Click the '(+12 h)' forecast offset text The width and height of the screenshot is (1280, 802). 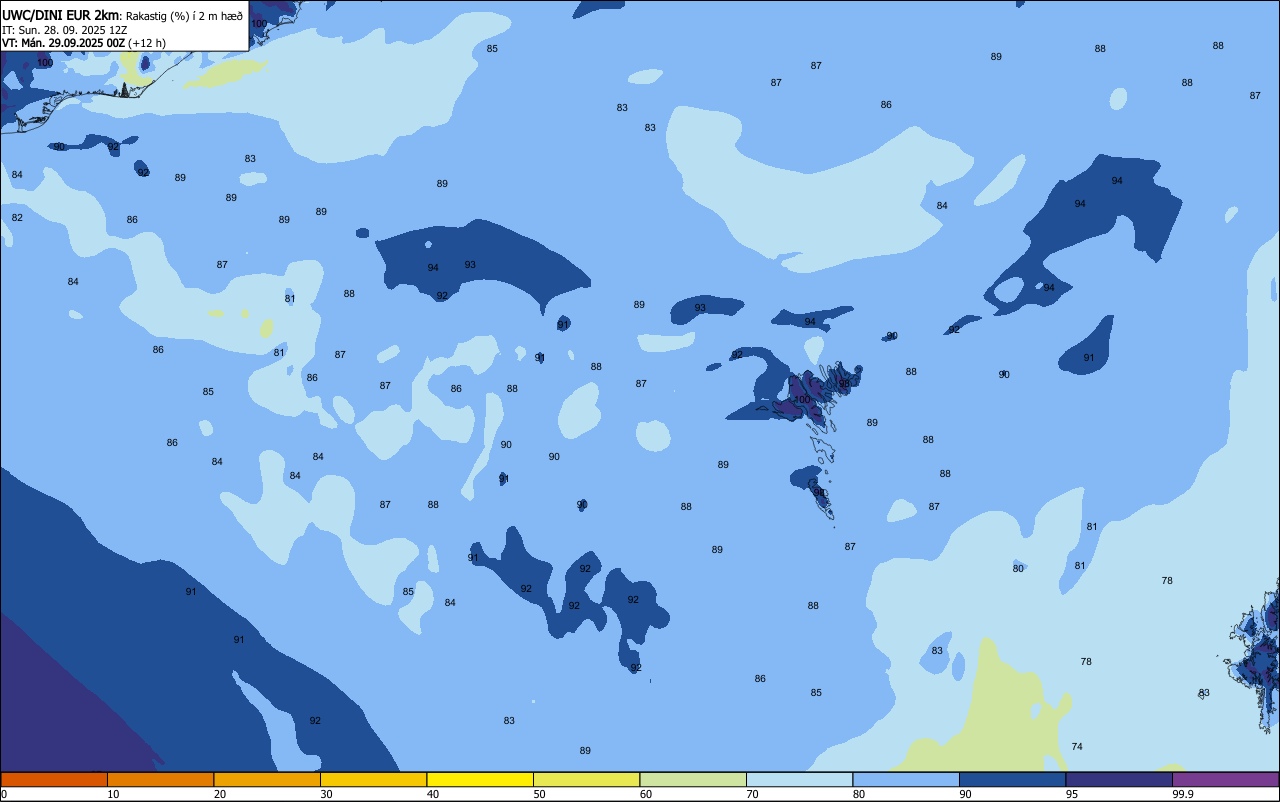pos(147,43)
